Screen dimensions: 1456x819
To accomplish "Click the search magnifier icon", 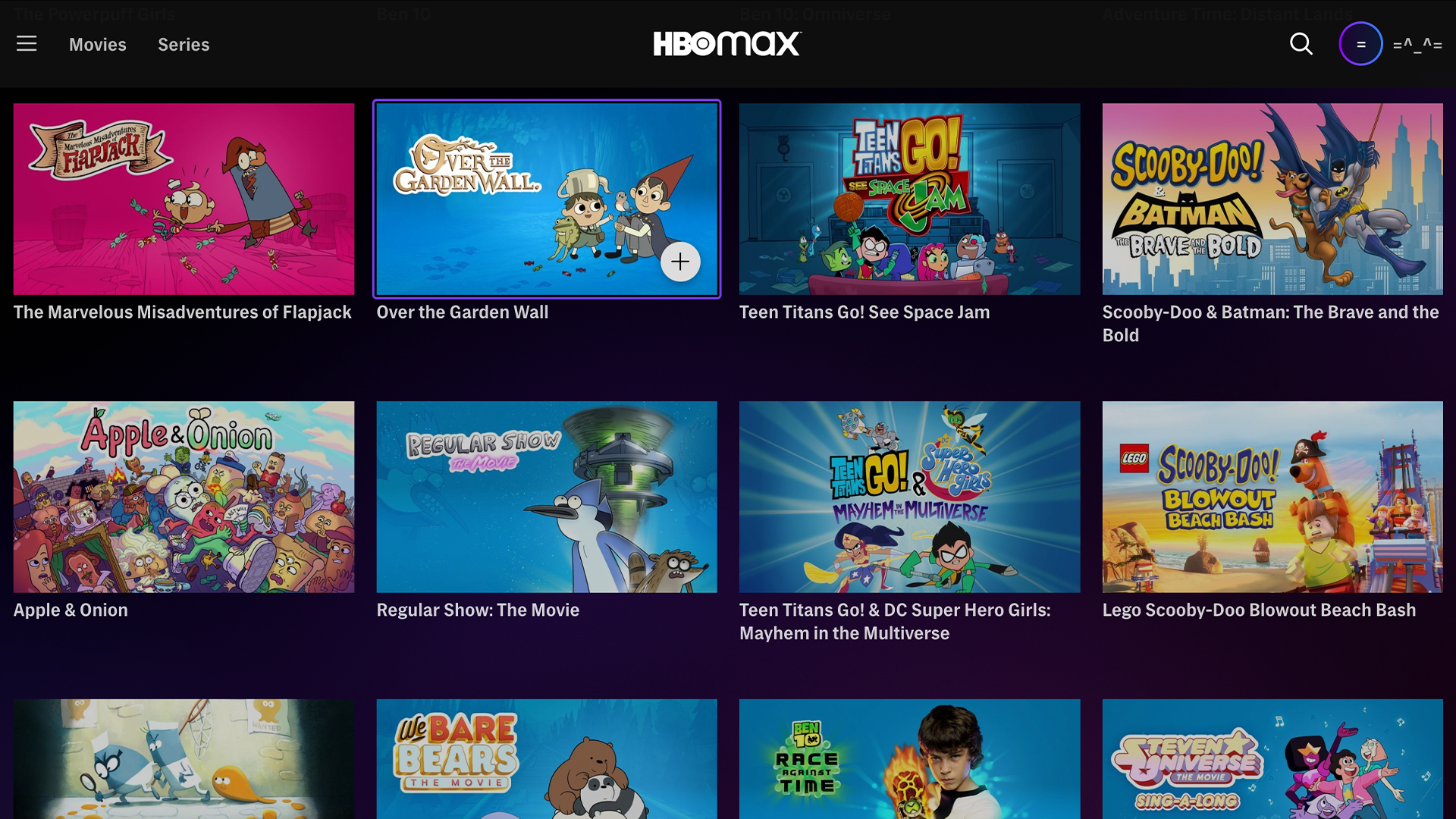I will (1301, 44).
